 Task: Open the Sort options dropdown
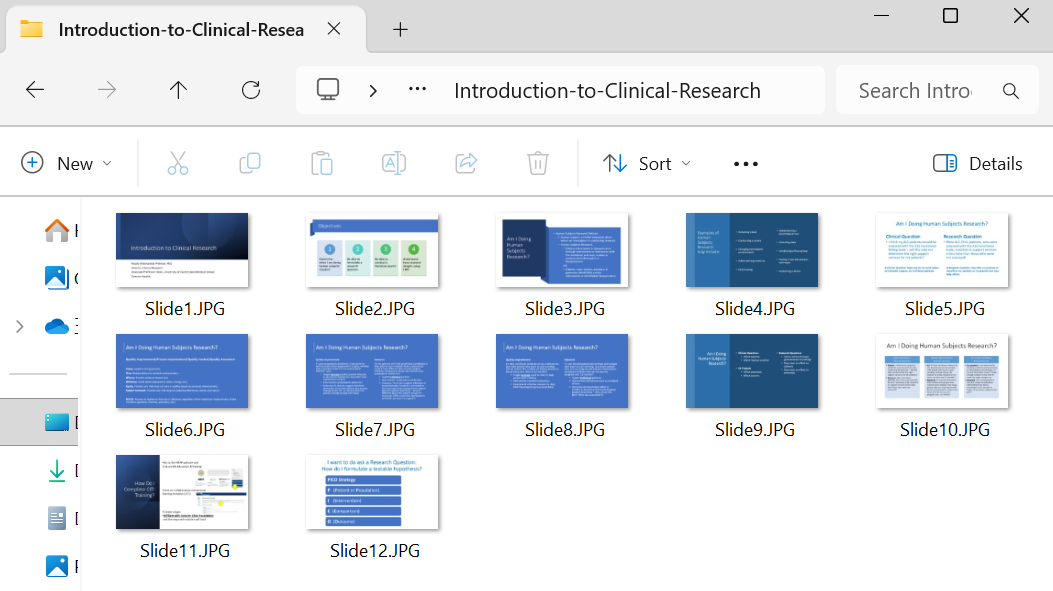click(647, 163)
